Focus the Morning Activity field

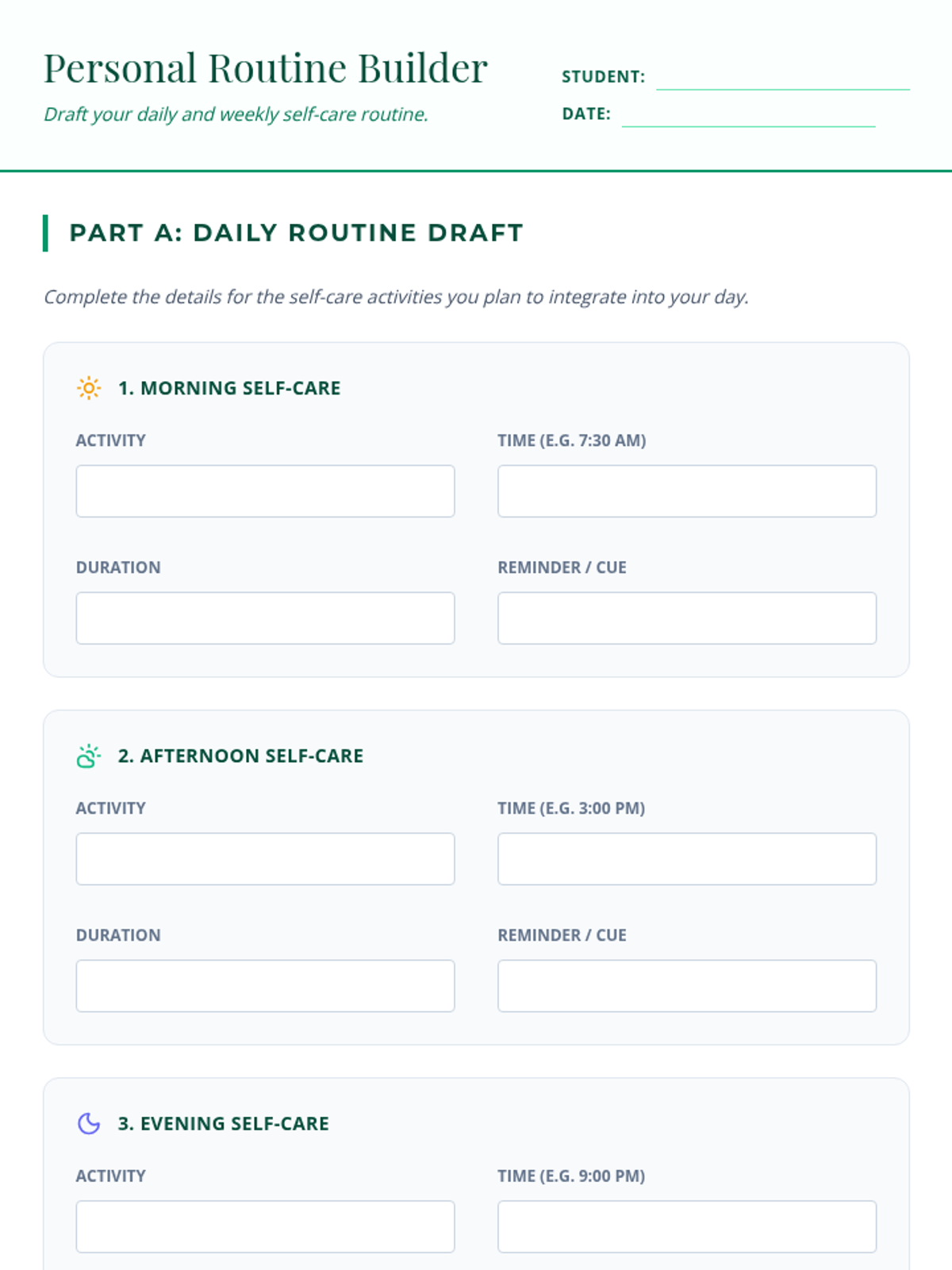[x=265, y=491]
